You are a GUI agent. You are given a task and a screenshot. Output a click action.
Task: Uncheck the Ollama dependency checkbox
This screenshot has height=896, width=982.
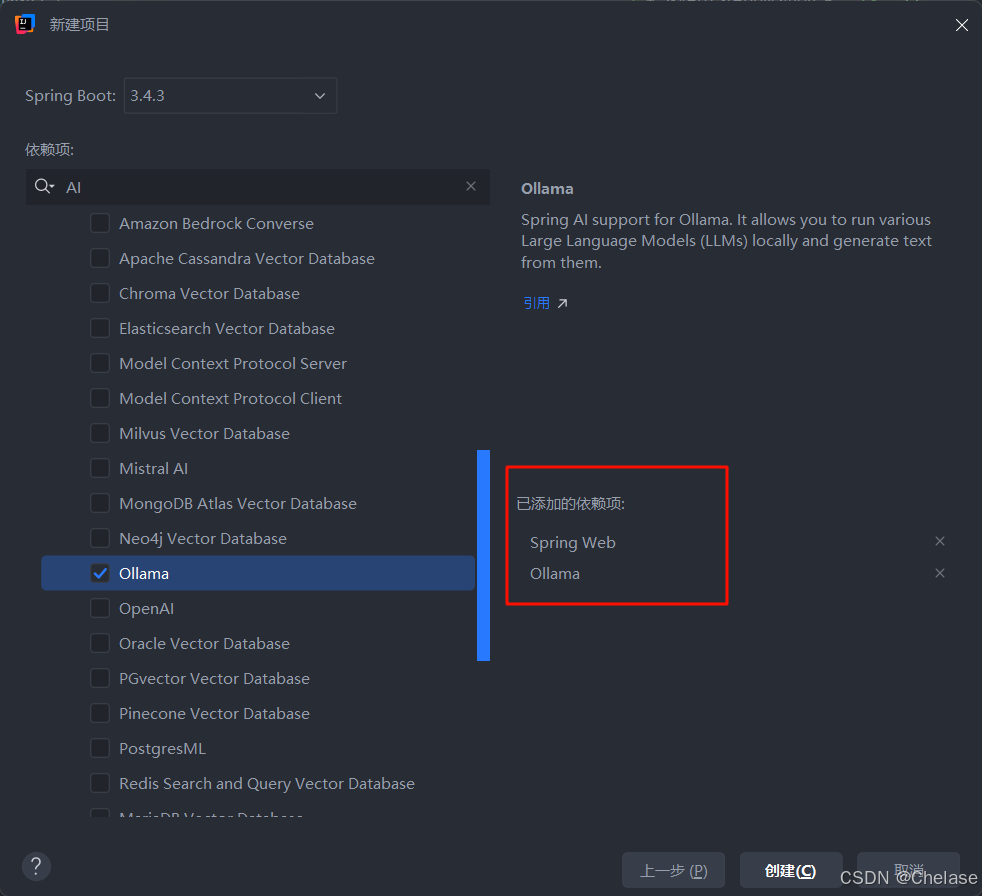[x=100, y=573]
